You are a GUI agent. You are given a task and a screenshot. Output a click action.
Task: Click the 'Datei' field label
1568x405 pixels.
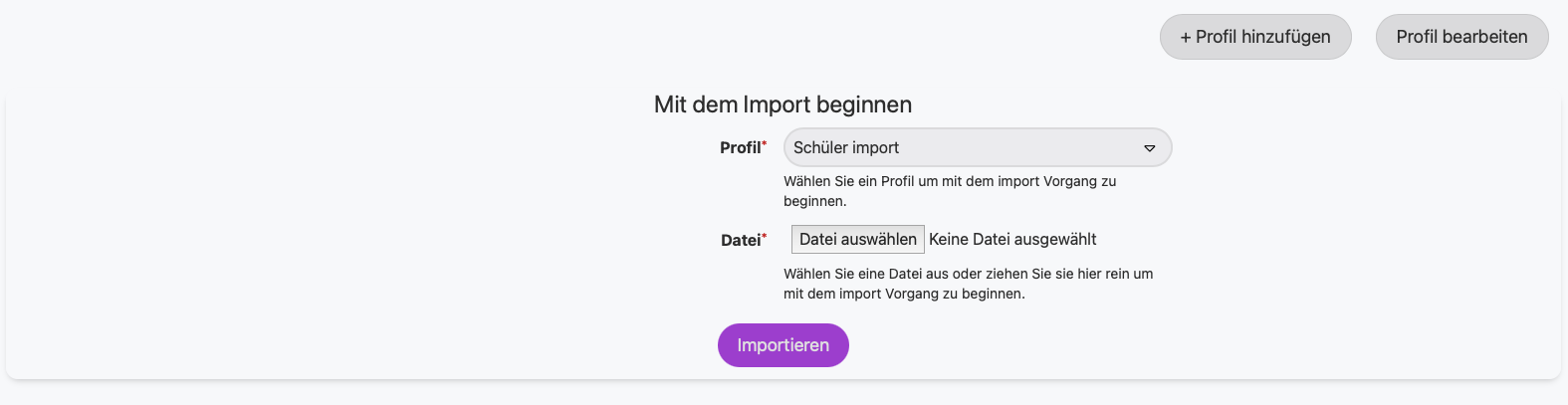(x=741, y=240)
